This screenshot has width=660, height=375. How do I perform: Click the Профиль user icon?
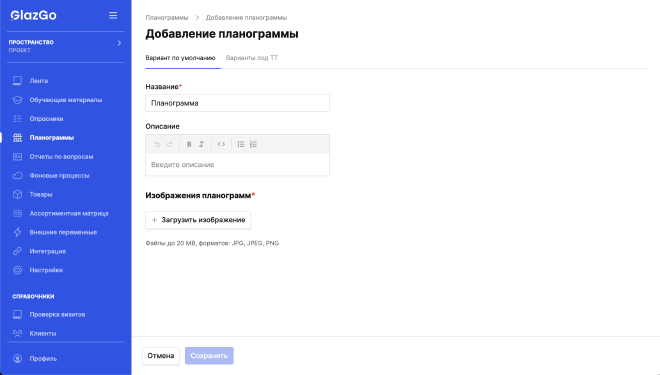pyautogui.click(x=17, y=359)
